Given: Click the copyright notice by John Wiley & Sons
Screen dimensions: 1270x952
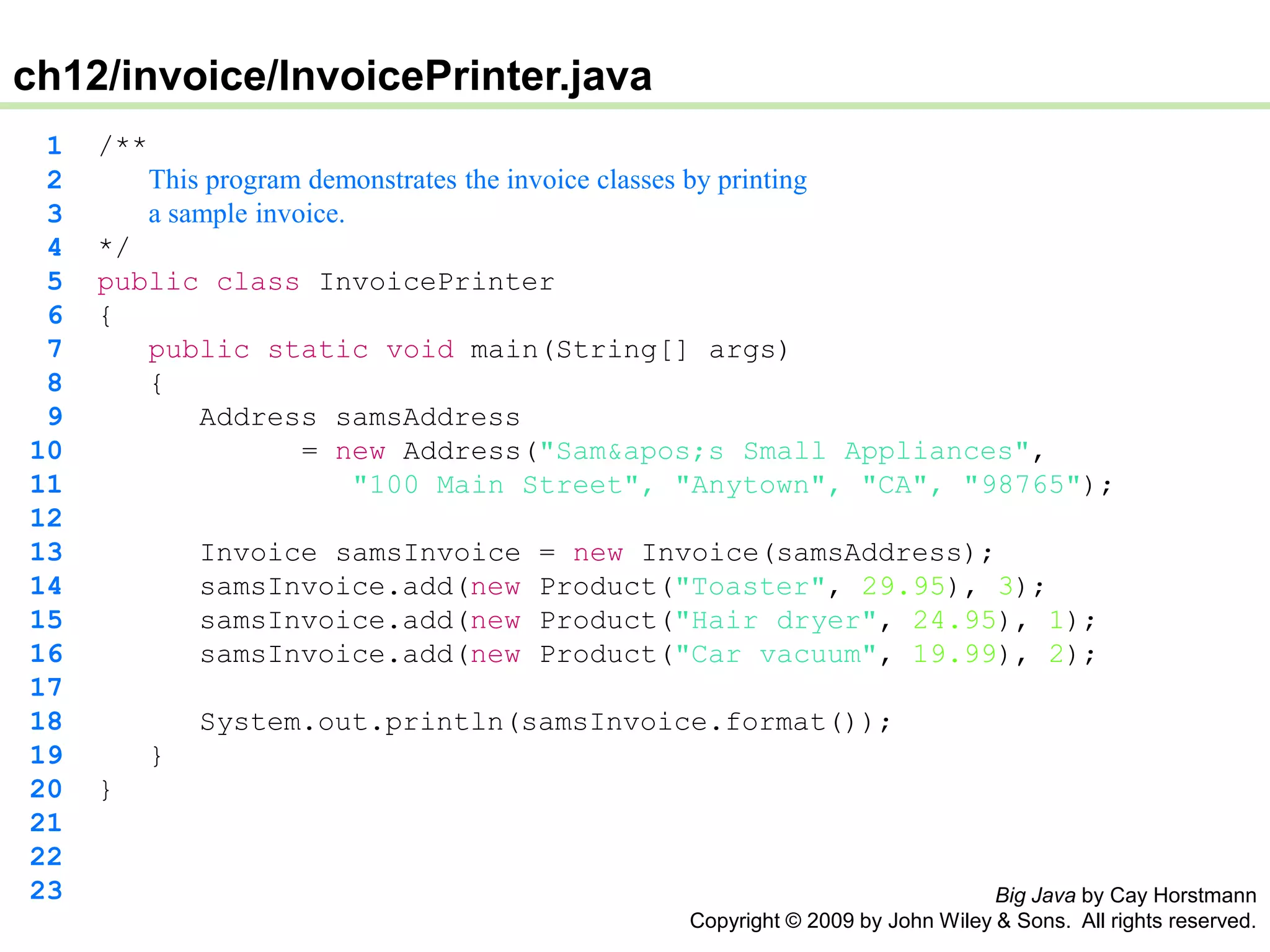Looking at the screenshot, I should pos(973,922).
